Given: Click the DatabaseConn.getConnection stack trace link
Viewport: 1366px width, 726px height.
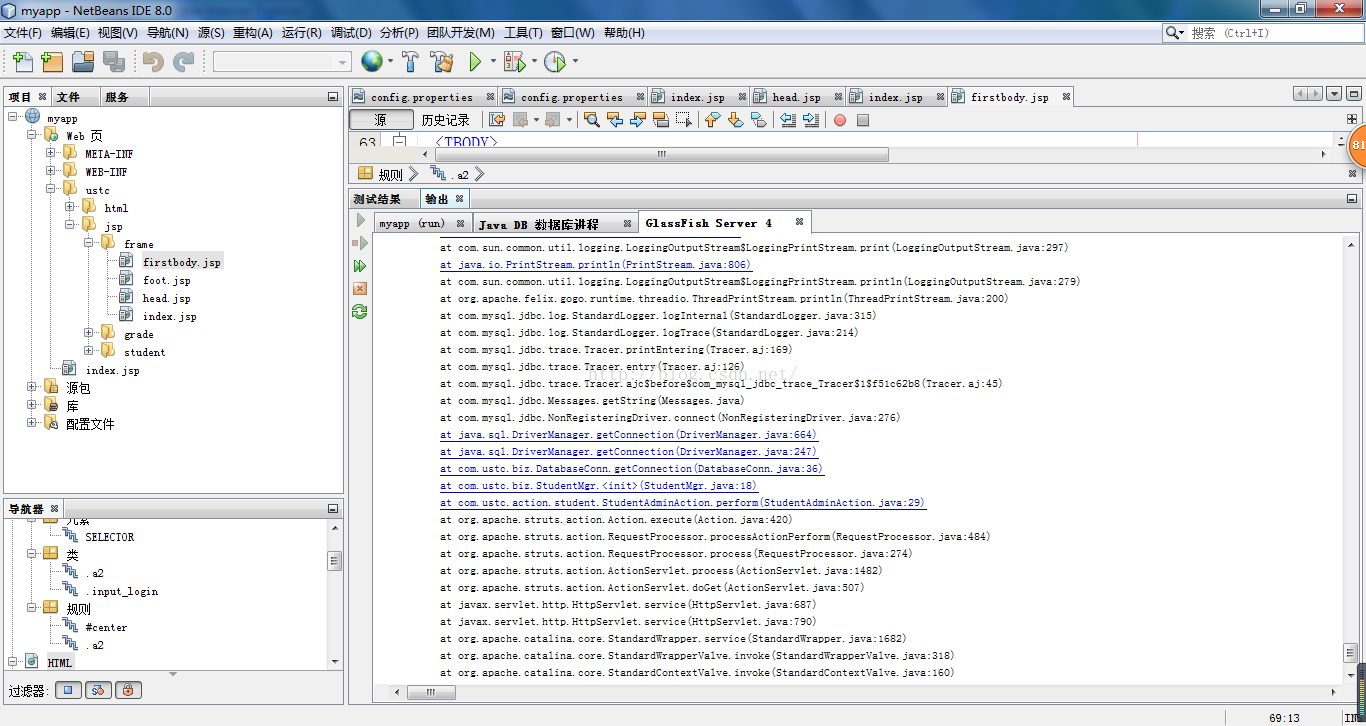Looking at the screenshot, I should 631,469.
